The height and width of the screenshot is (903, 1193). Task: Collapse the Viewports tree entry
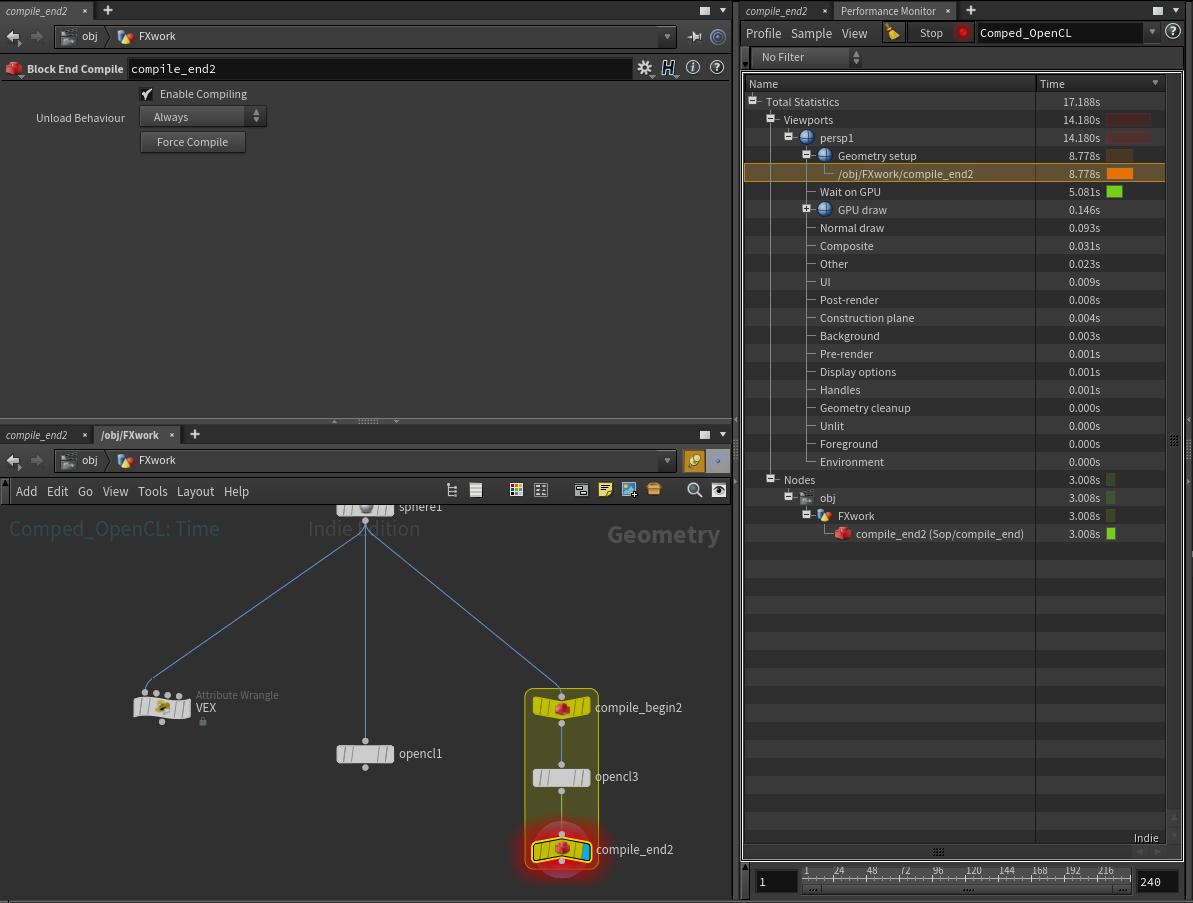[x=771, y=119]
